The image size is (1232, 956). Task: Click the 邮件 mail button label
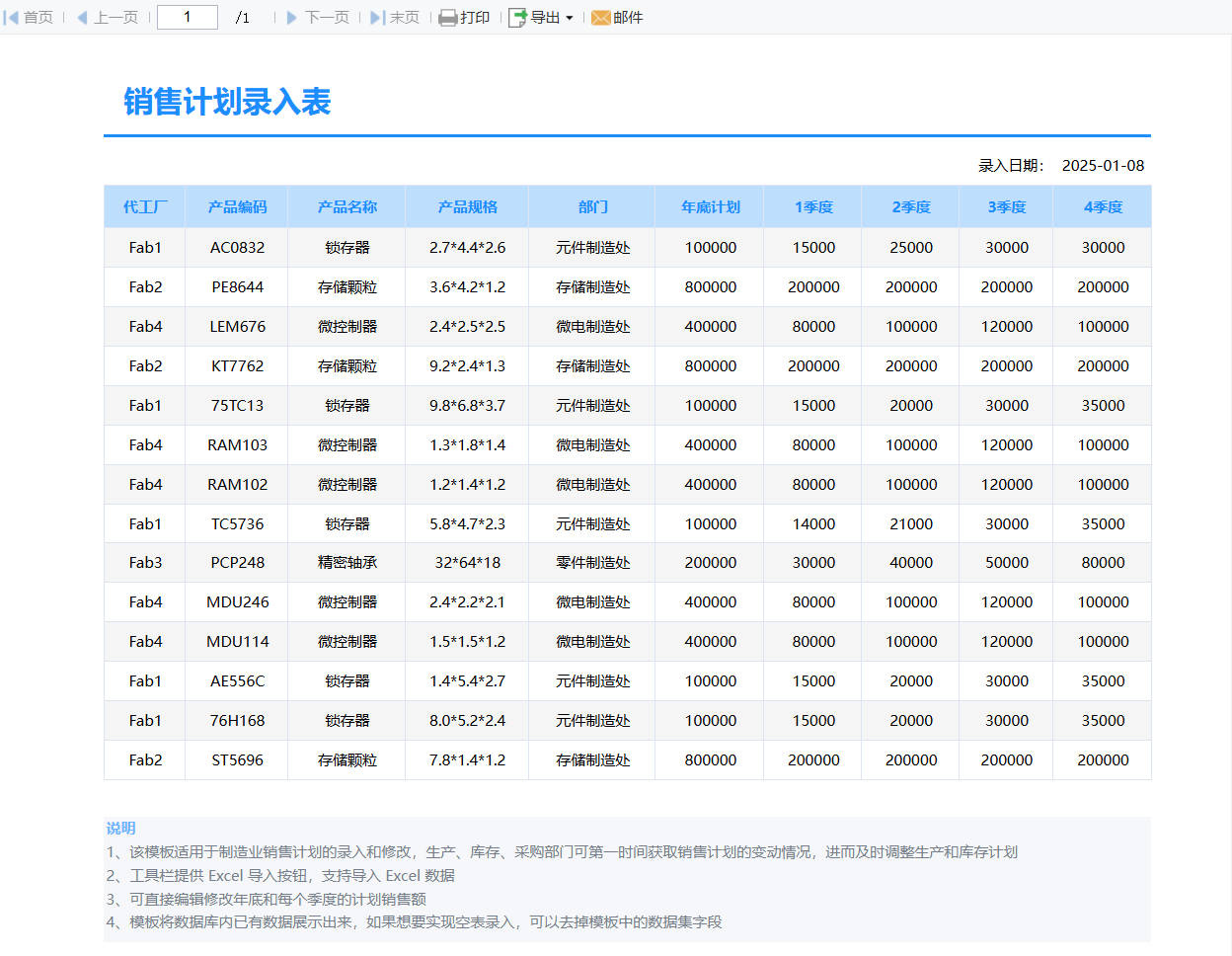pyautogui.click(x=628, y=18)
